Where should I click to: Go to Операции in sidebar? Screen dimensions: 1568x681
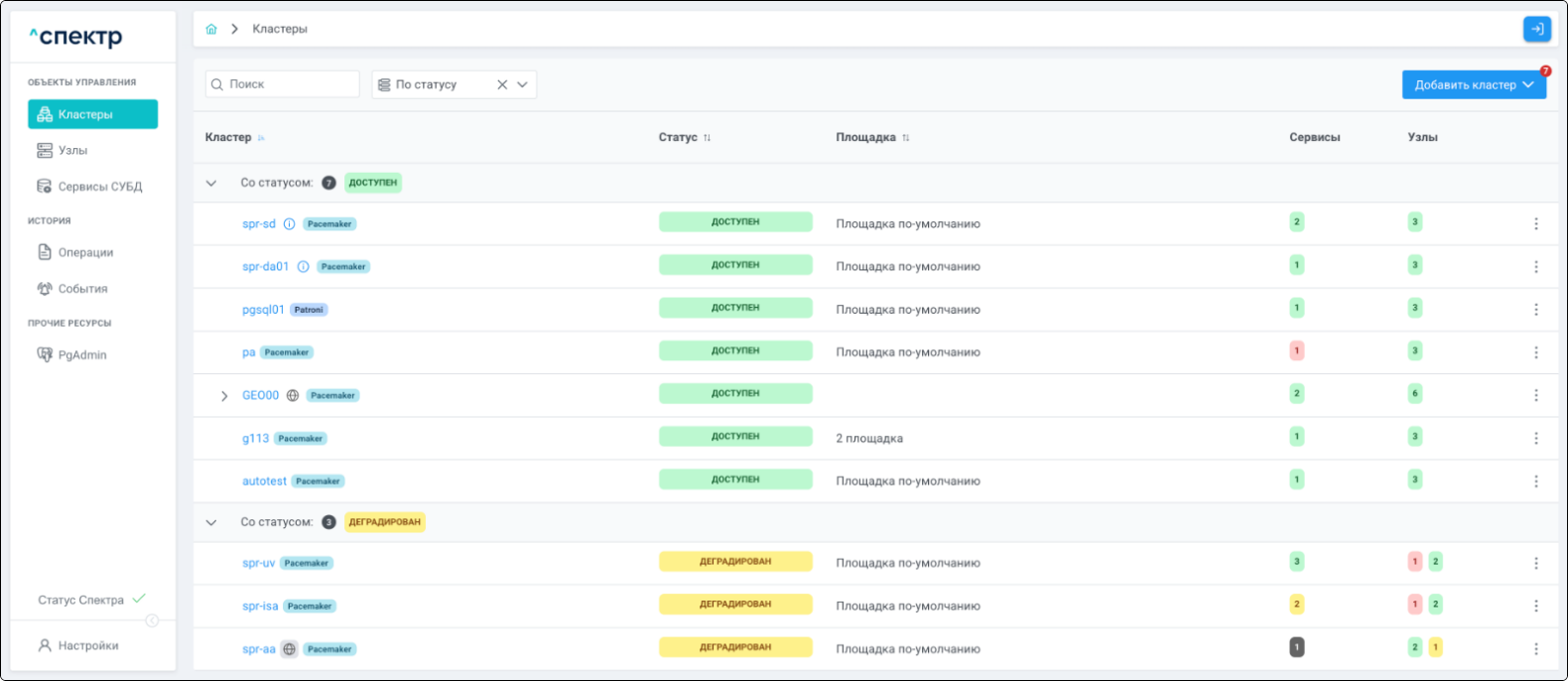click(85, 252)
